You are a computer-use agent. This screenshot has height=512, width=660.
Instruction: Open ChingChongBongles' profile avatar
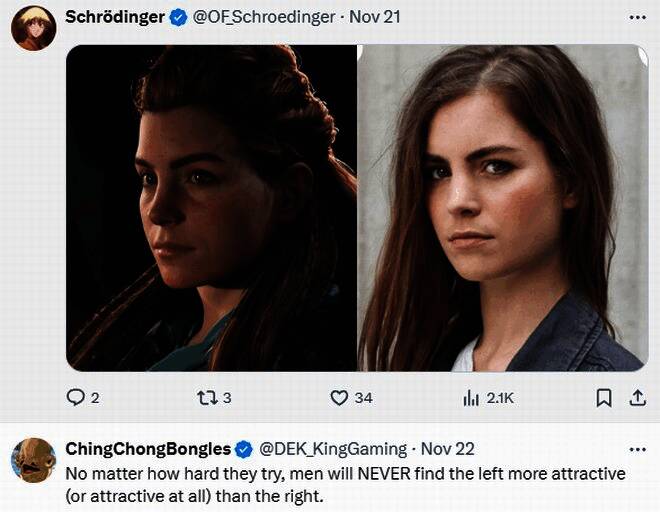pyautogui.click(x=33, y=460)
